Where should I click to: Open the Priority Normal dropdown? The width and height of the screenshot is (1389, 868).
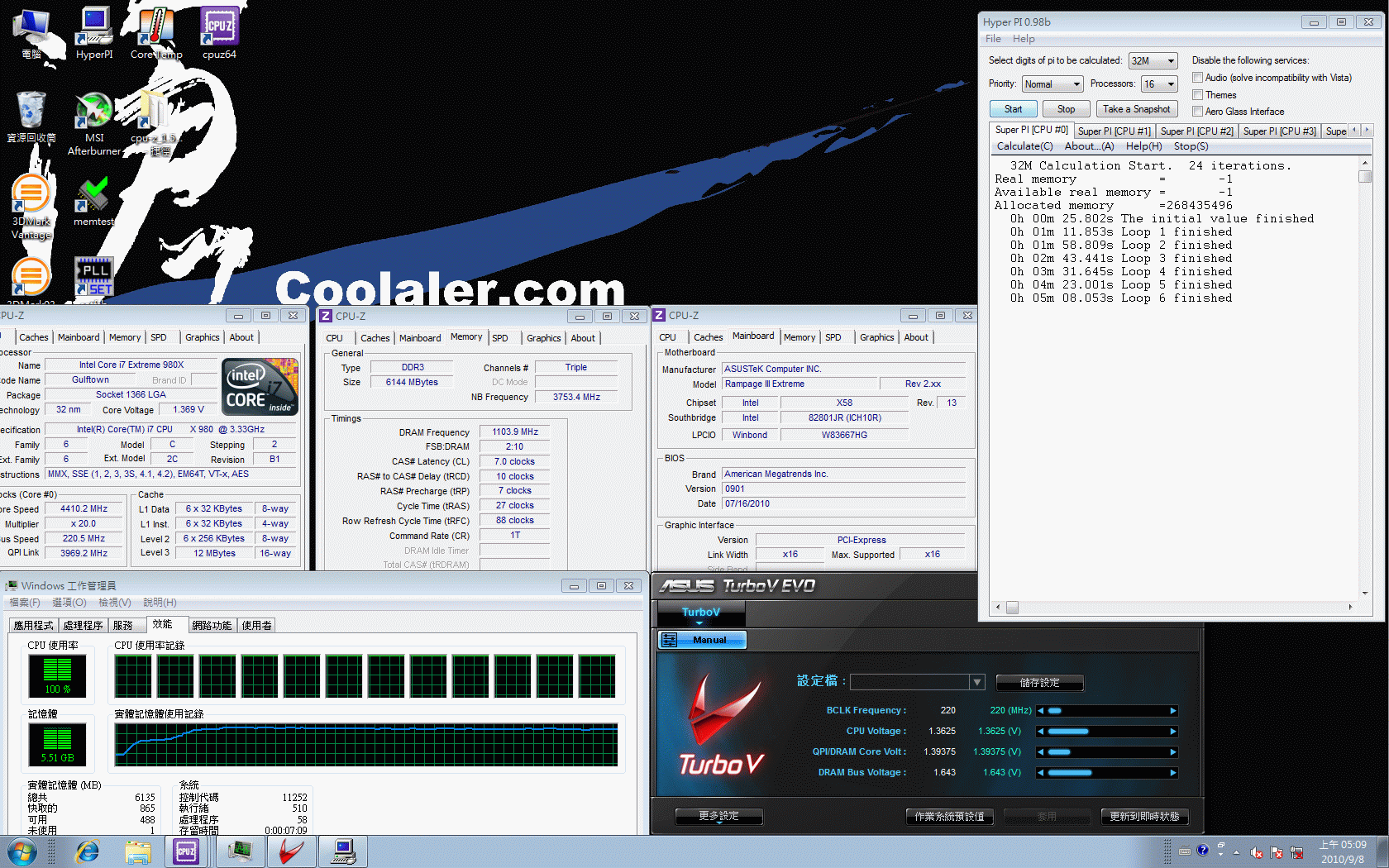pos(1052,84)
